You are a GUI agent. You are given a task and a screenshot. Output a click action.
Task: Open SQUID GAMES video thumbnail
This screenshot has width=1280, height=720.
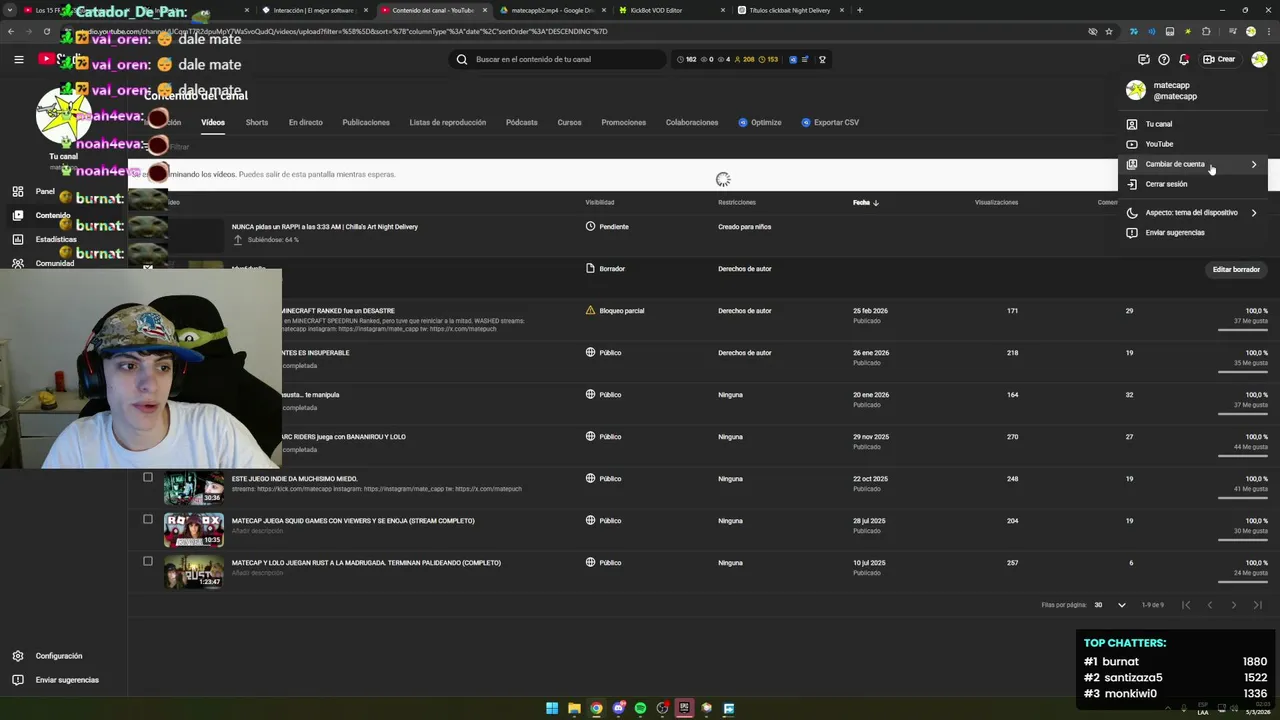pos(194,530)
